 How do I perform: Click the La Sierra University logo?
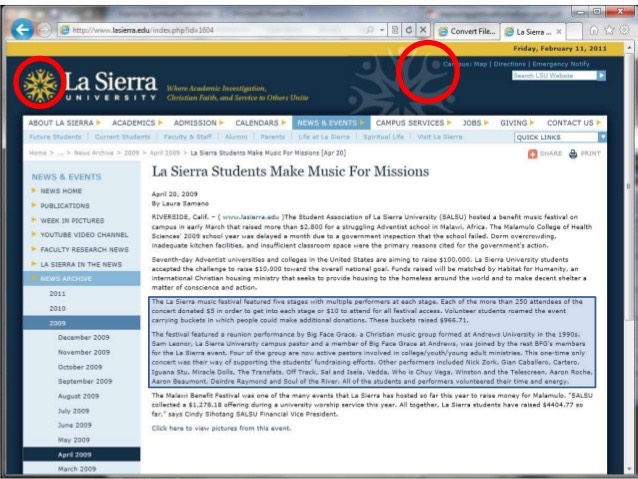[90, 85]
